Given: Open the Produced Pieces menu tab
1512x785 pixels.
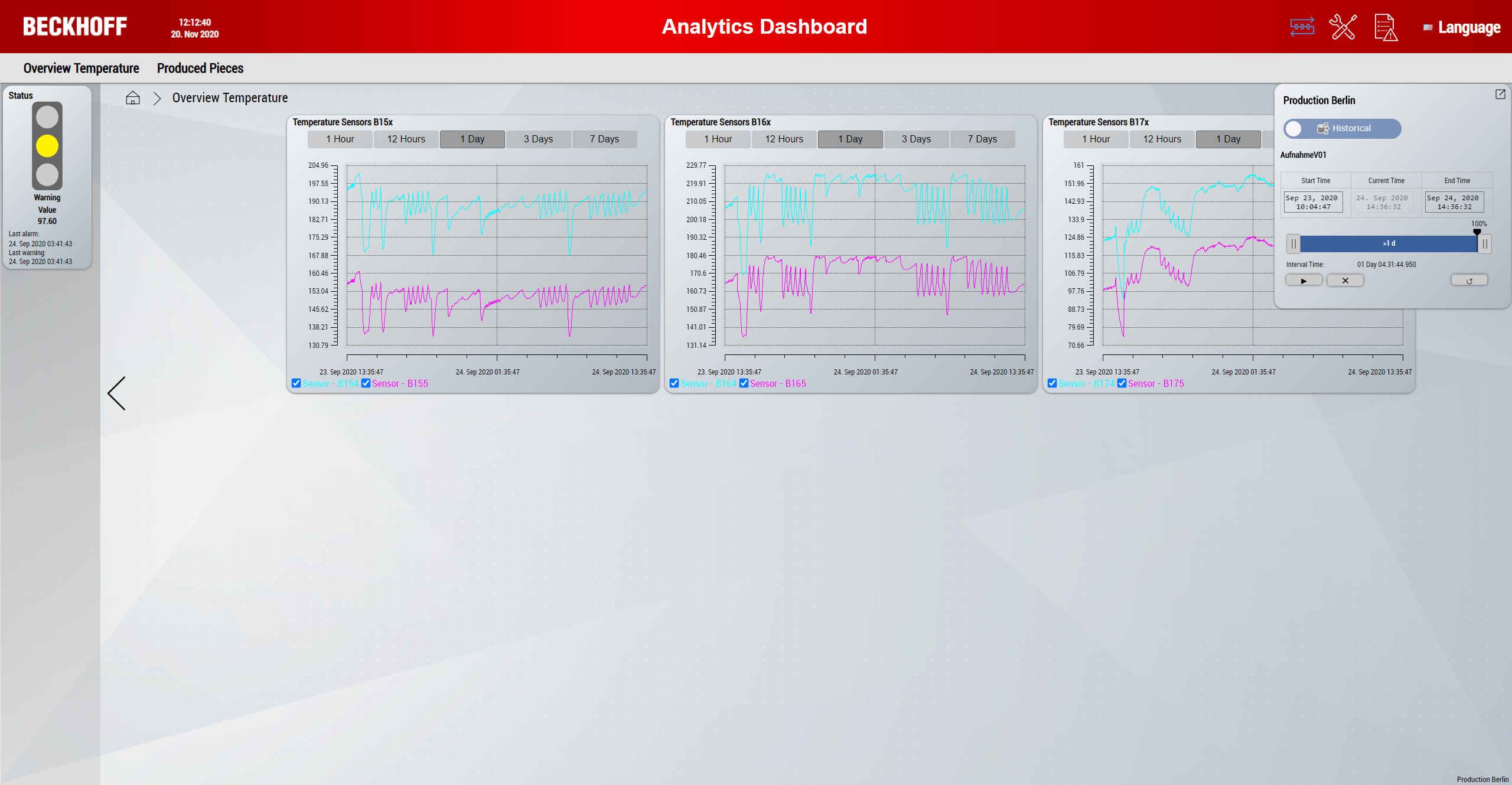Looking at the screenshot, I should [x=200, y=69].
